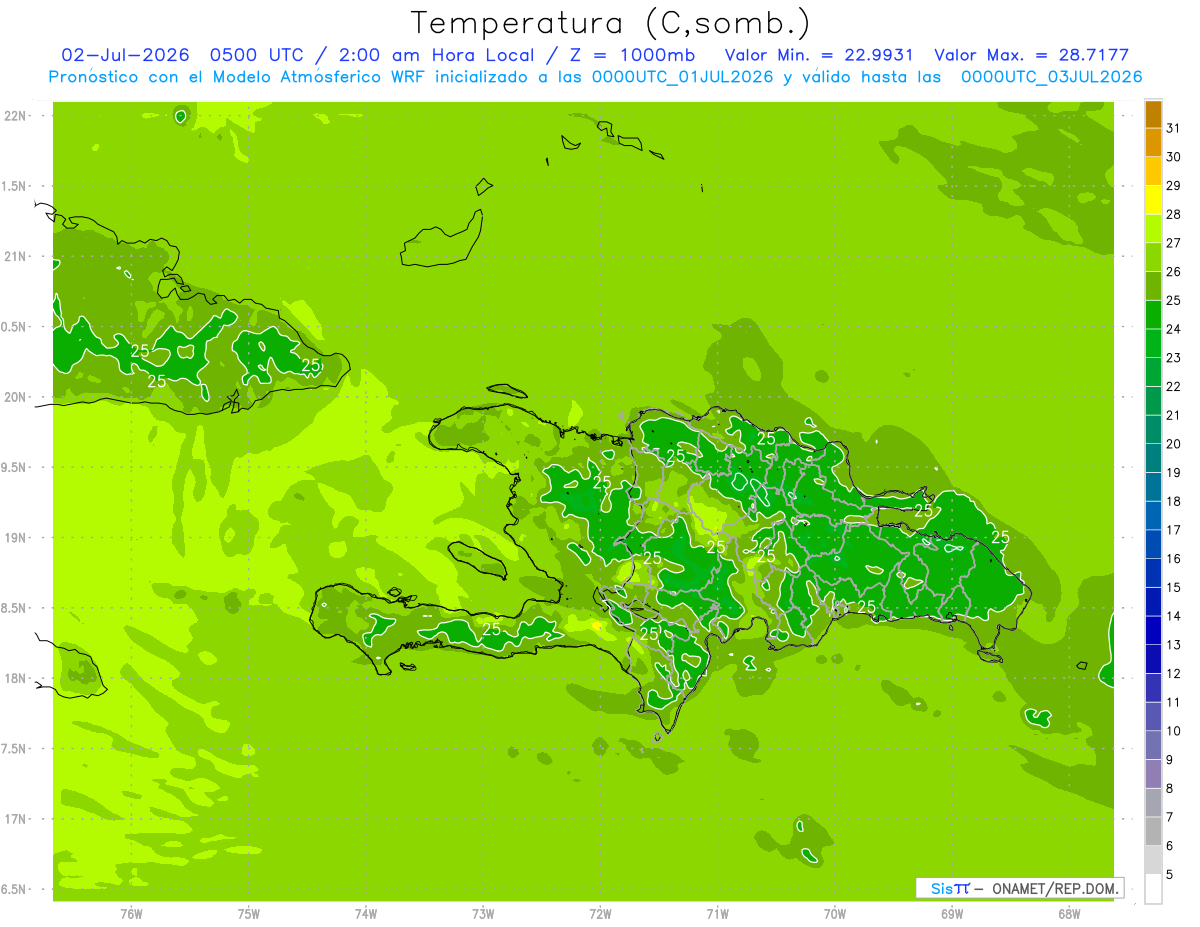Click the dark orange swatch above 31 in colorbar
This screenshot has height=927, width=1200.
pyautogui.click(x=1153, y=114)
